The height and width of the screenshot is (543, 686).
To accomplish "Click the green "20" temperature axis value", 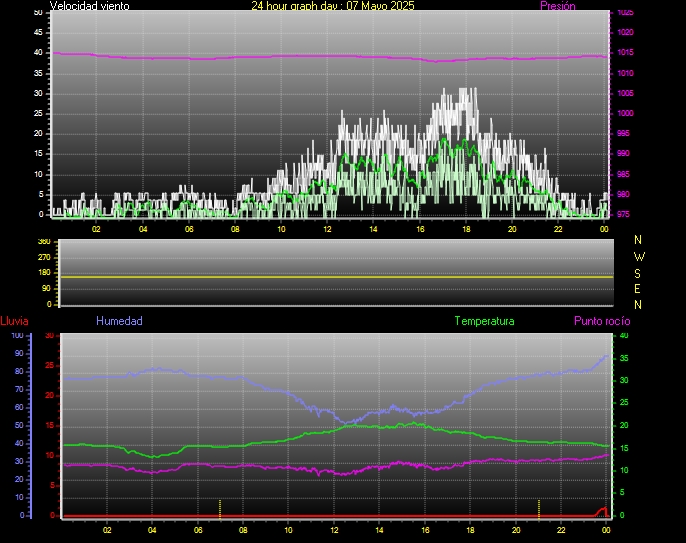I will 624,425.
